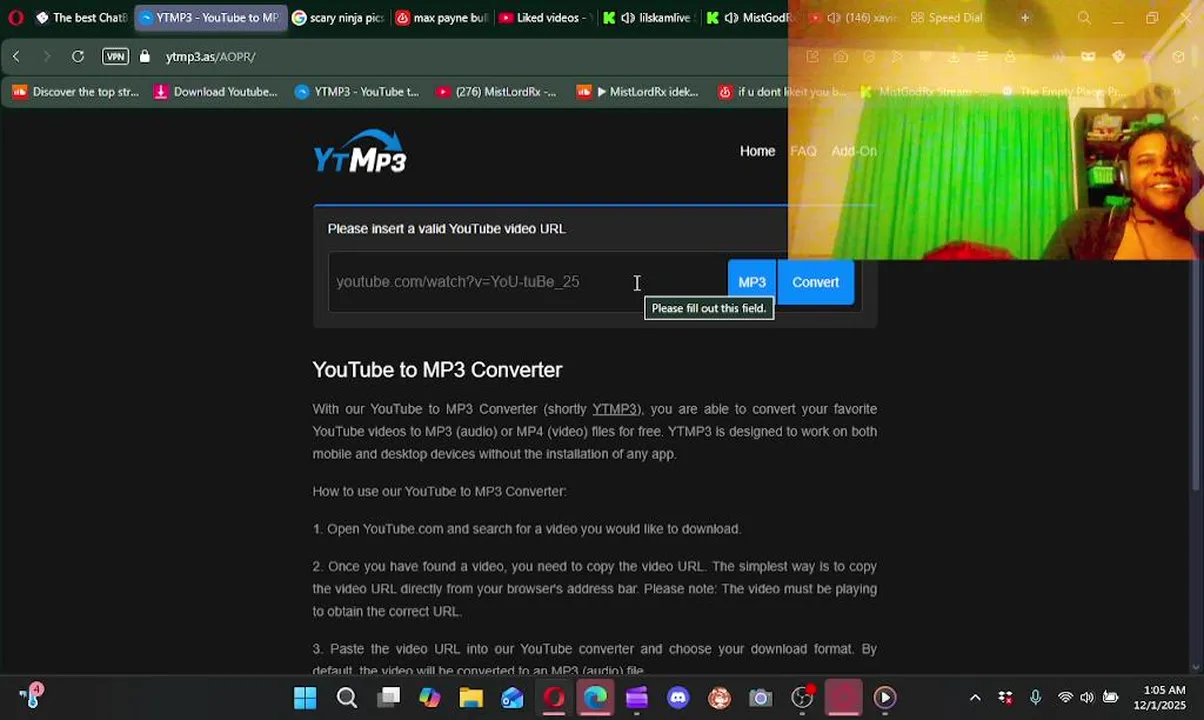Open the Opera menu logo
This screenshot has height=720, width=1204.
15,17
